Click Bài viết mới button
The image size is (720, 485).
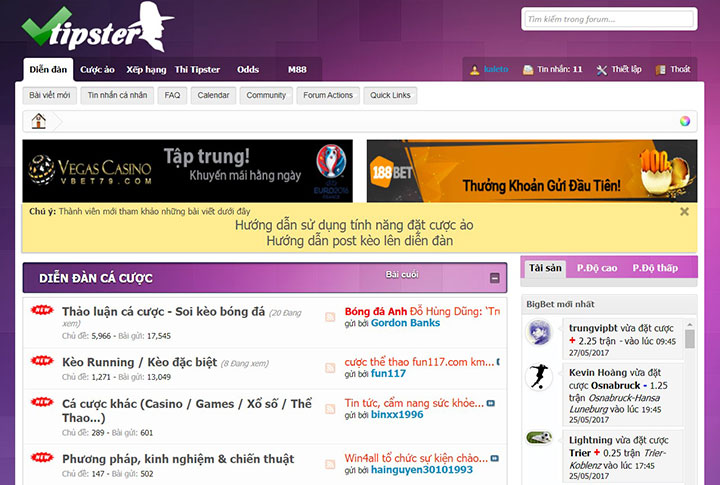[x=50, y=96]
